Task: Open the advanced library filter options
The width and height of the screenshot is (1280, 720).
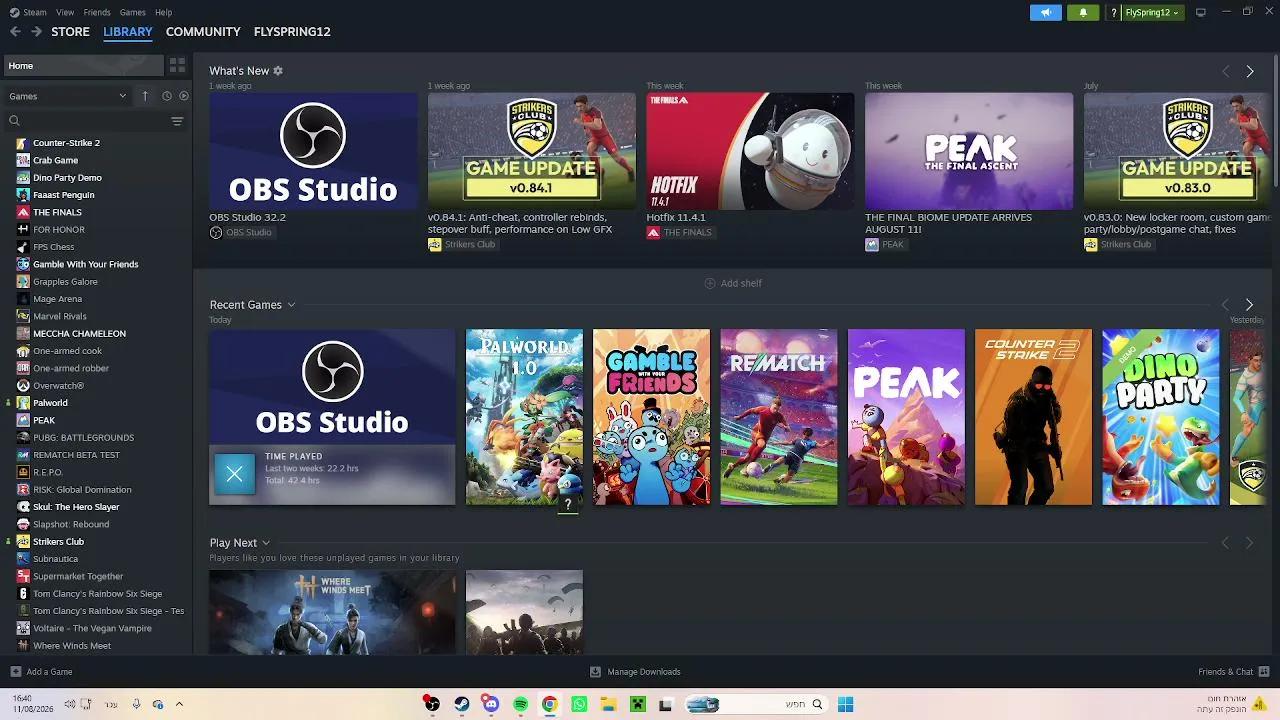Action: click(x=177, y=121)
